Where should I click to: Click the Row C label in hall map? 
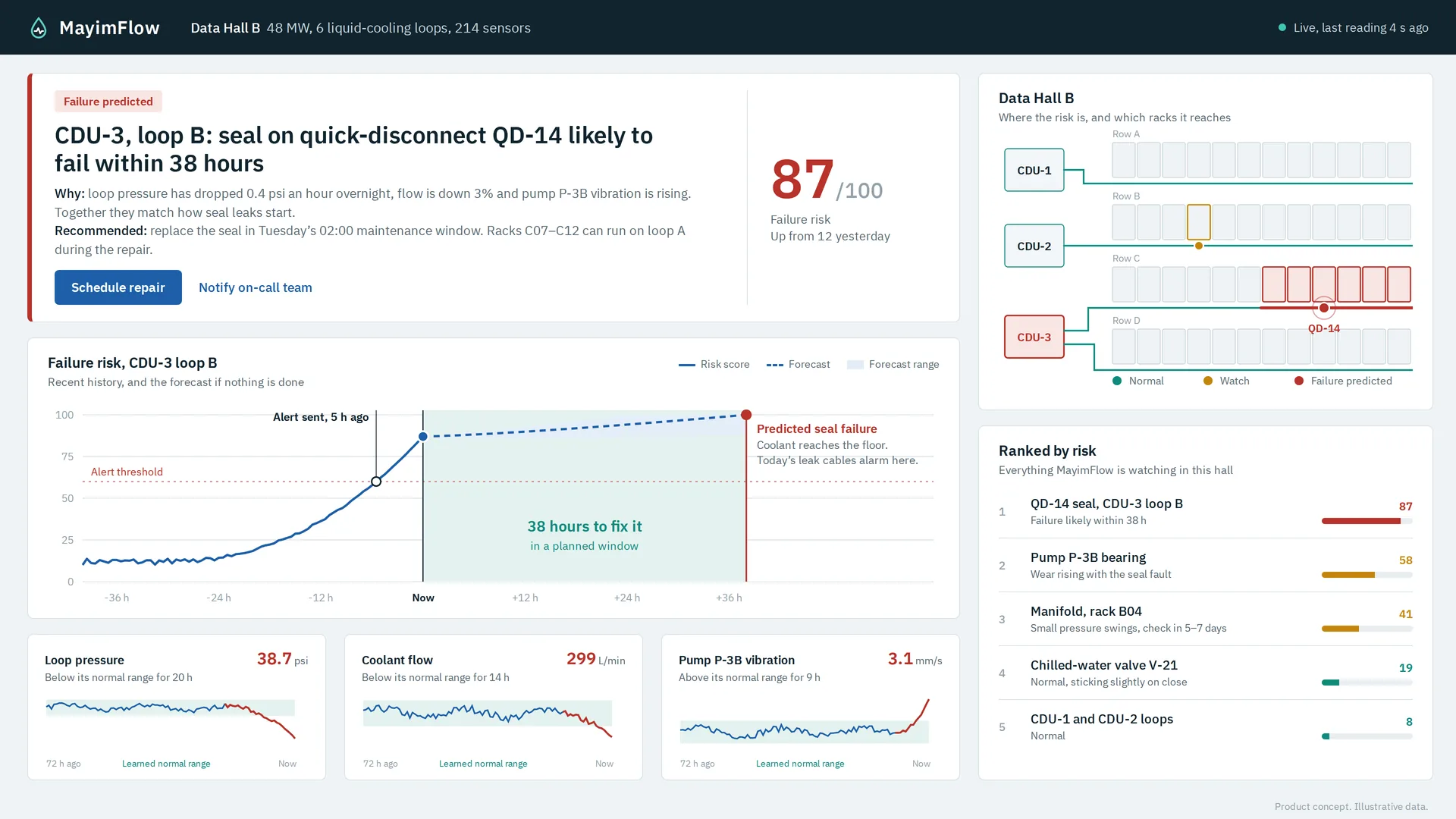point(1126,259)
